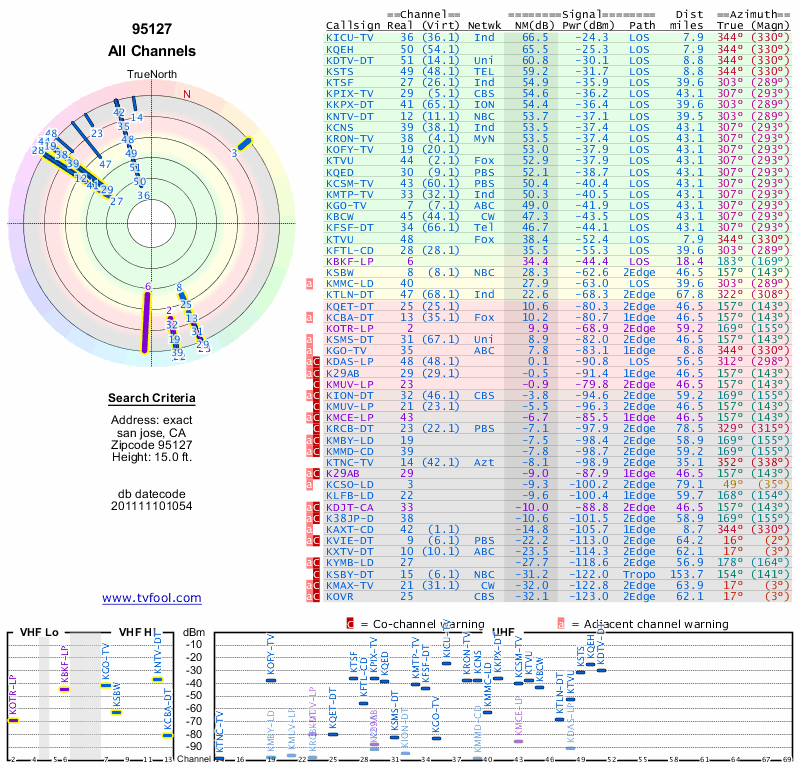The image size is (800, 768).
Task: Select the KKPX-DT callsign in the table
Action: point(349,105)
